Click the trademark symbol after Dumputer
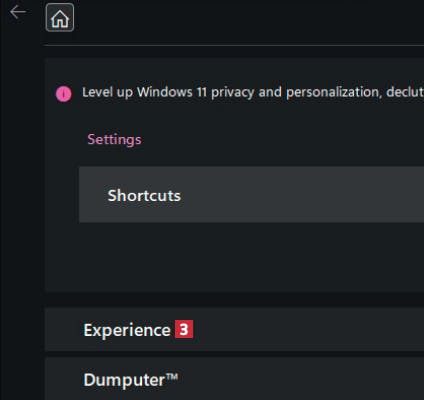 pos(172,377)
